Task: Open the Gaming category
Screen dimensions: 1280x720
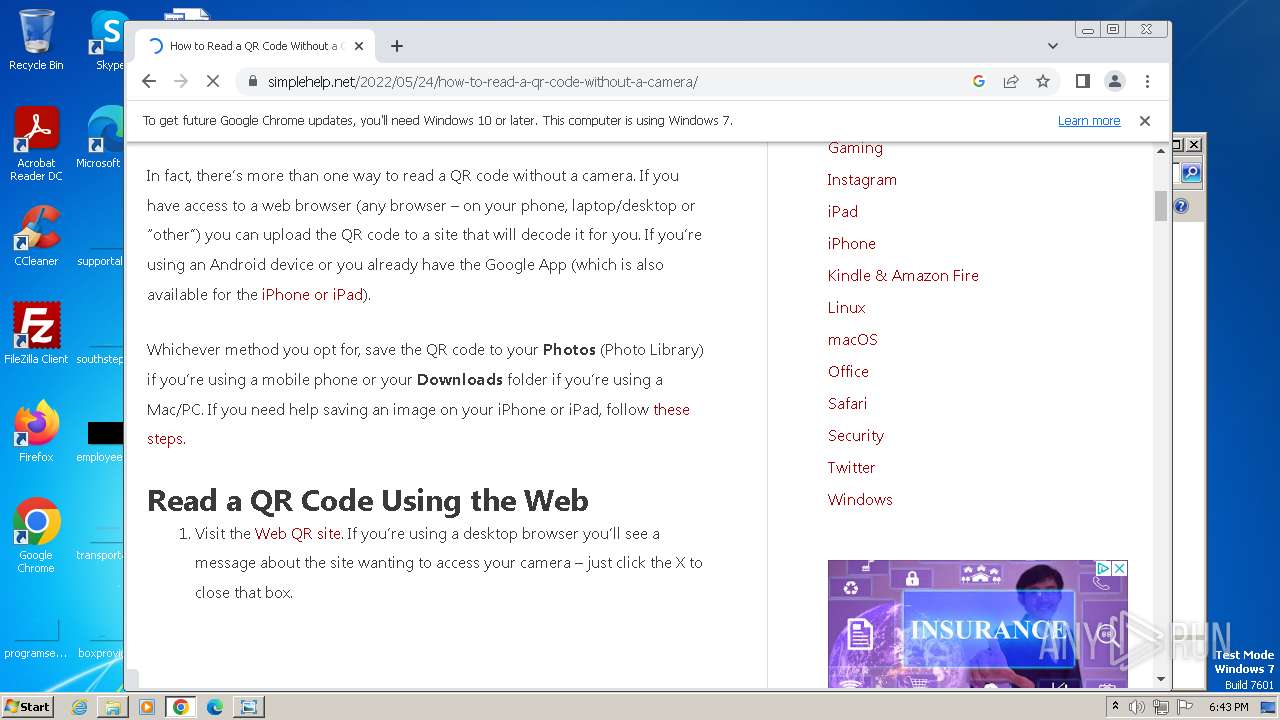Action: [855, 148]
